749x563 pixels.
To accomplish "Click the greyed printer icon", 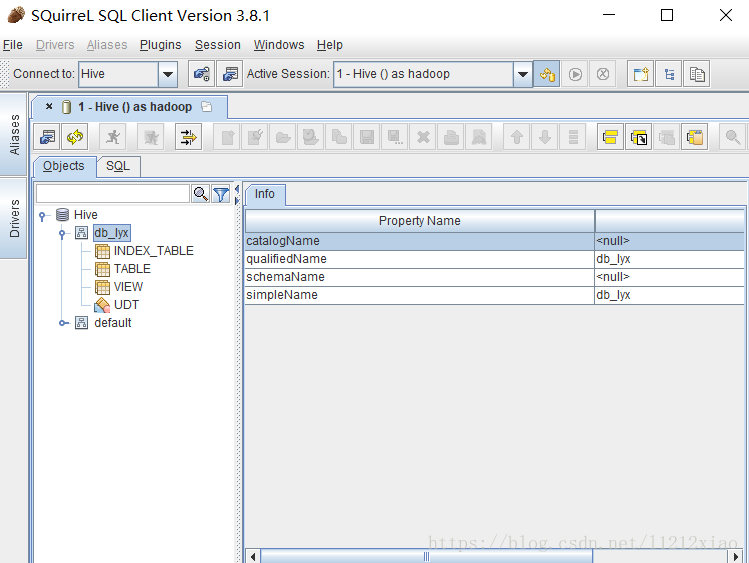I will [x=451, y=138].
